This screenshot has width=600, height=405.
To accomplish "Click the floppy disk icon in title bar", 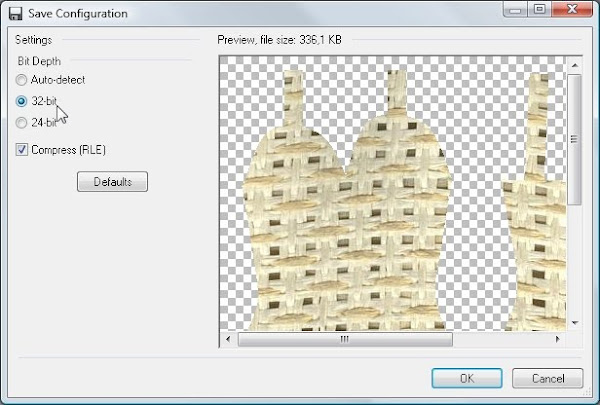I will coord(16,14).
